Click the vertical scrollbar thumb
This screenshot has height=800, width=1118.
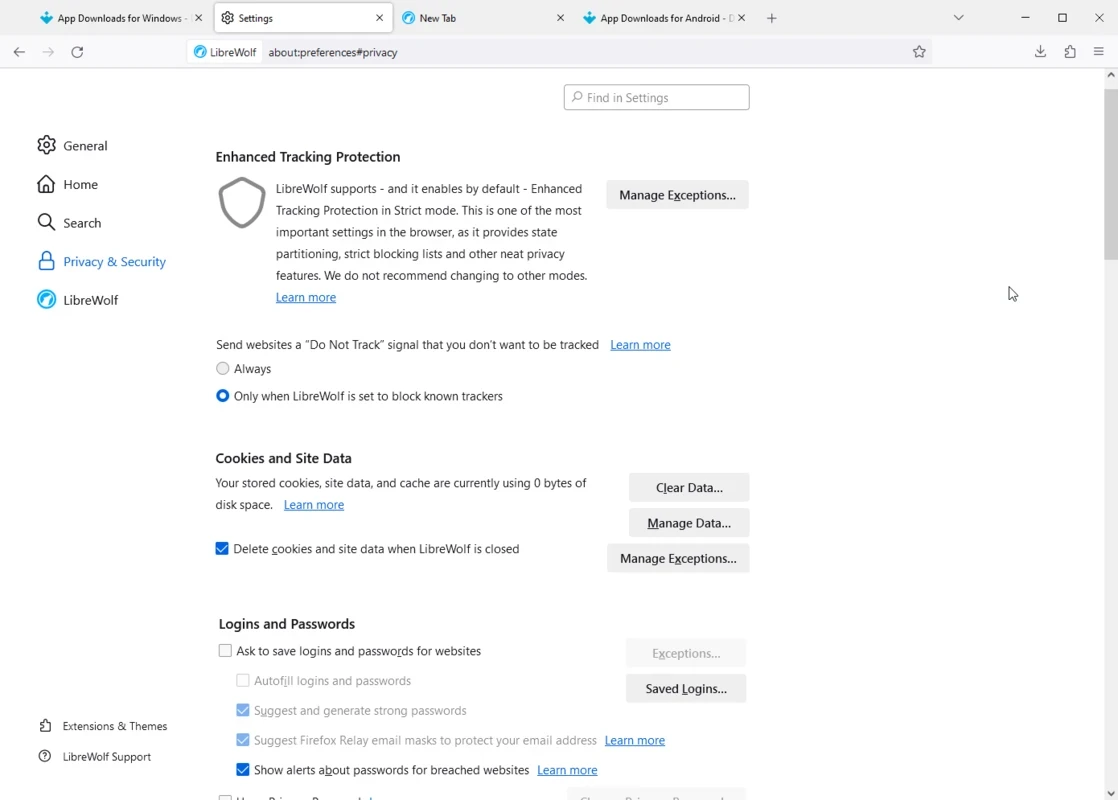(x=1111, y=175)
